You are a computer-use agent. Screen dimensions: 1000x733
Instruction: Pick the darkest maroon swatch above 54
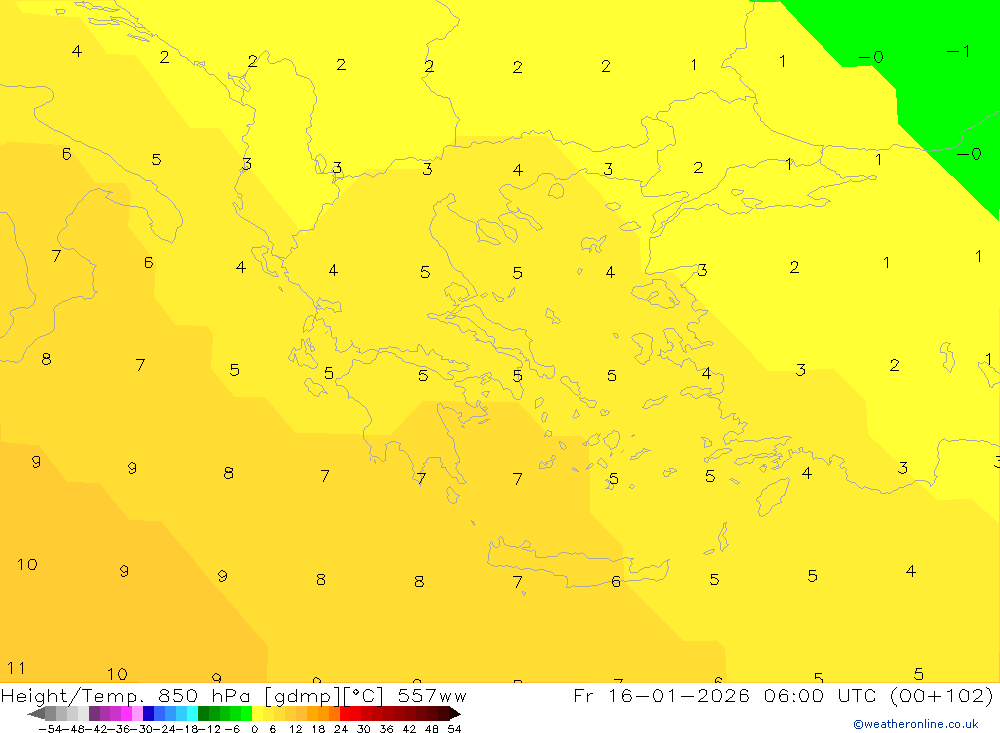click(x=443, y=714)
